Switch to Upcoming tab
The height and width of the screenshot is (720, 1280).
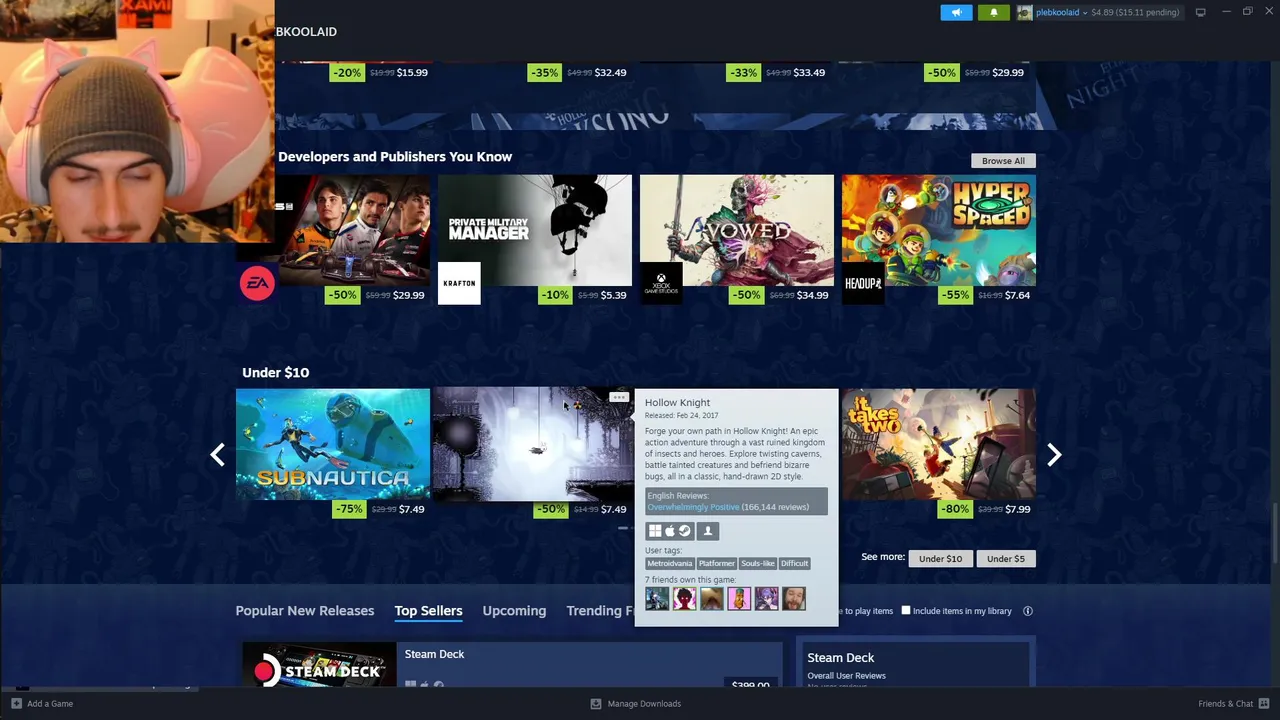[514, 611]
